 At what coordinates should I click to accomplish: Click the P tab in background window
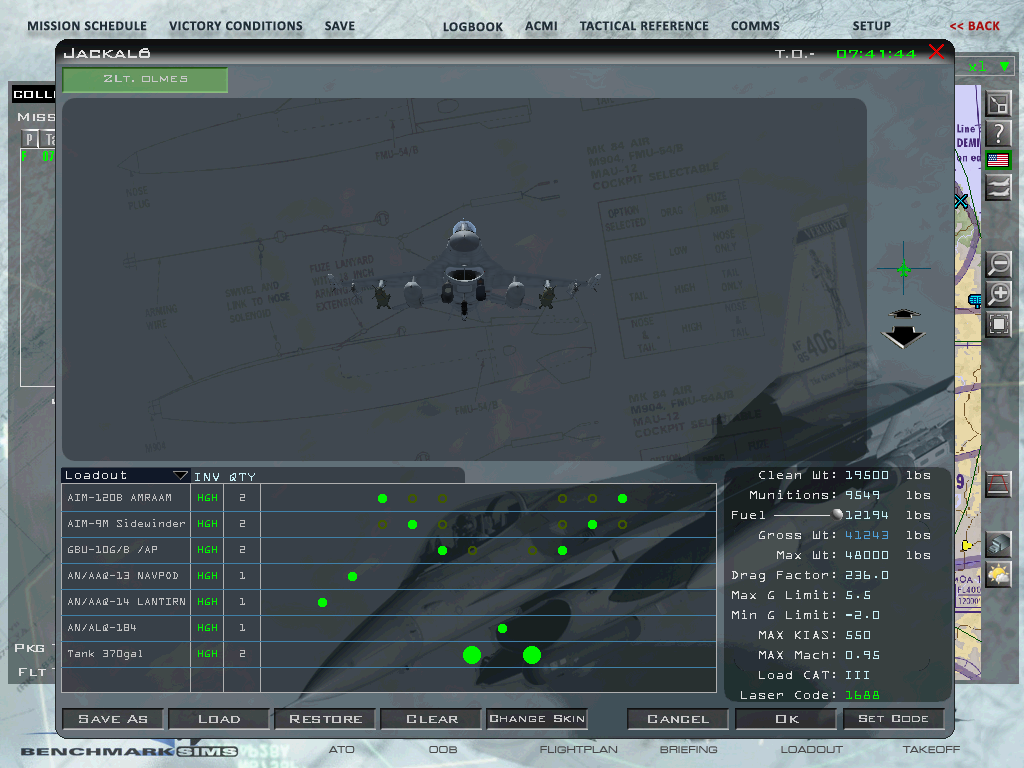tap(29, 138)
